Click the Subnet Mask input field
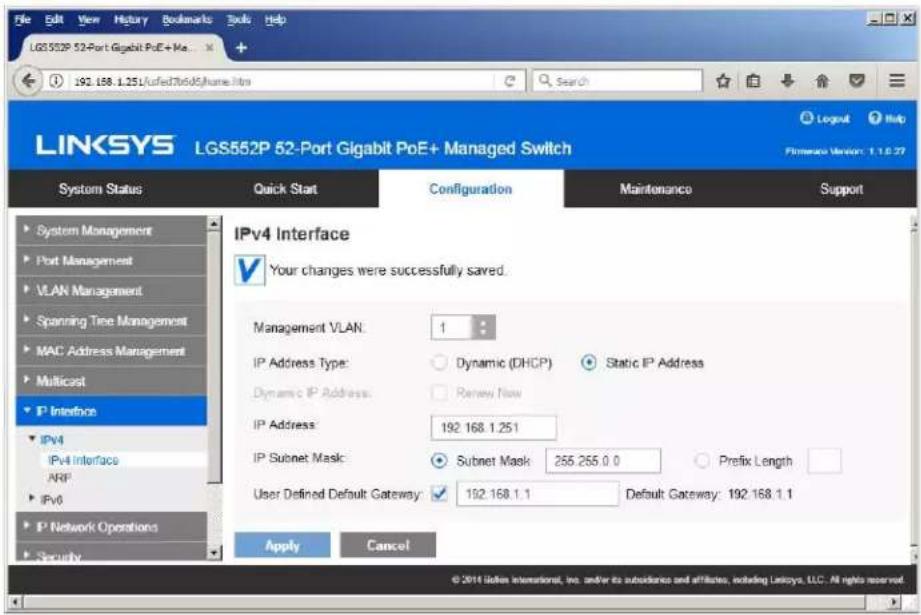Image resolution: width=921 pixels, height=615 pixels. pyautogui.click(x=603, y=461)
